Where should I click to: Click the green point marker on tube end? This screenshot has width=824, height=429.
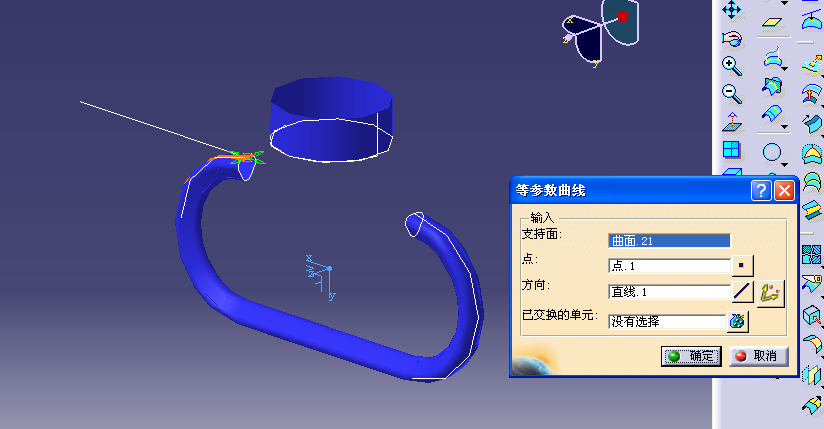click(x=248, y=157)
